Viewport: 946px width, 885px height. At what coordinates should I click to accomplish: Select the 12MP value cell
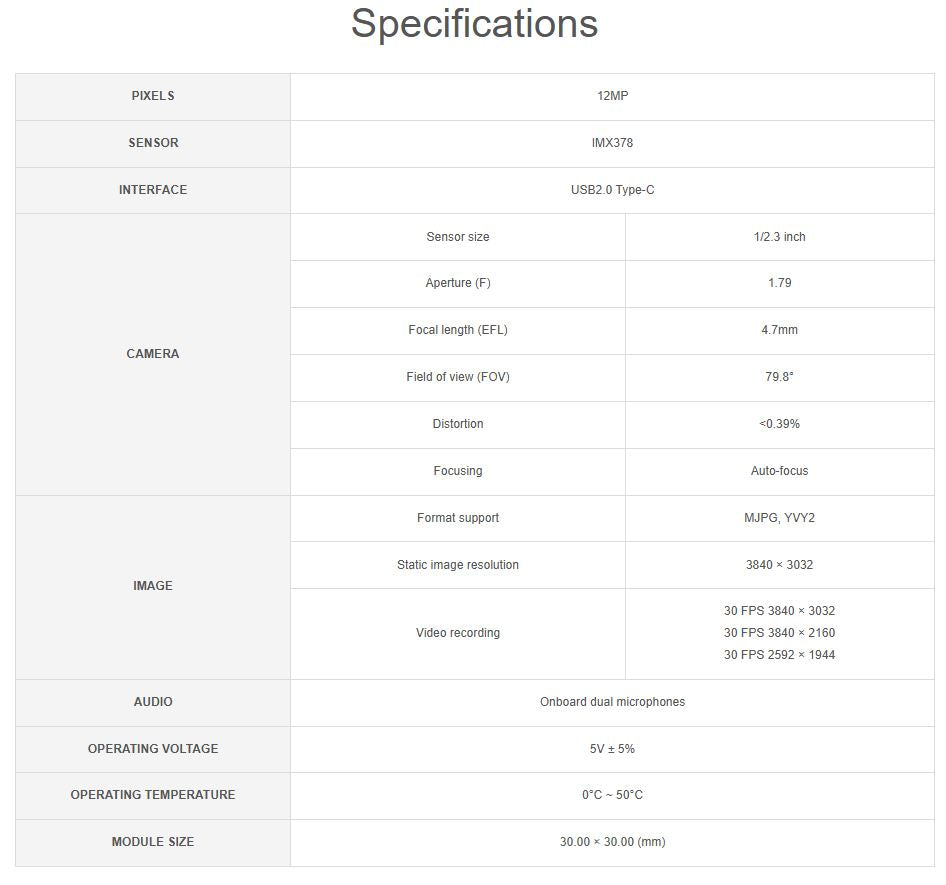612,96
